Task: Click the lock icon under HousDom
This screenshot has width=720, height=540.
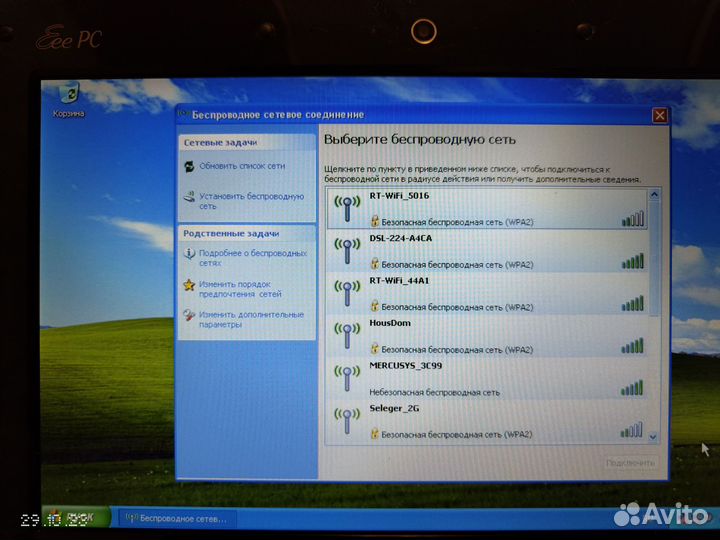Action: point(375,349)
